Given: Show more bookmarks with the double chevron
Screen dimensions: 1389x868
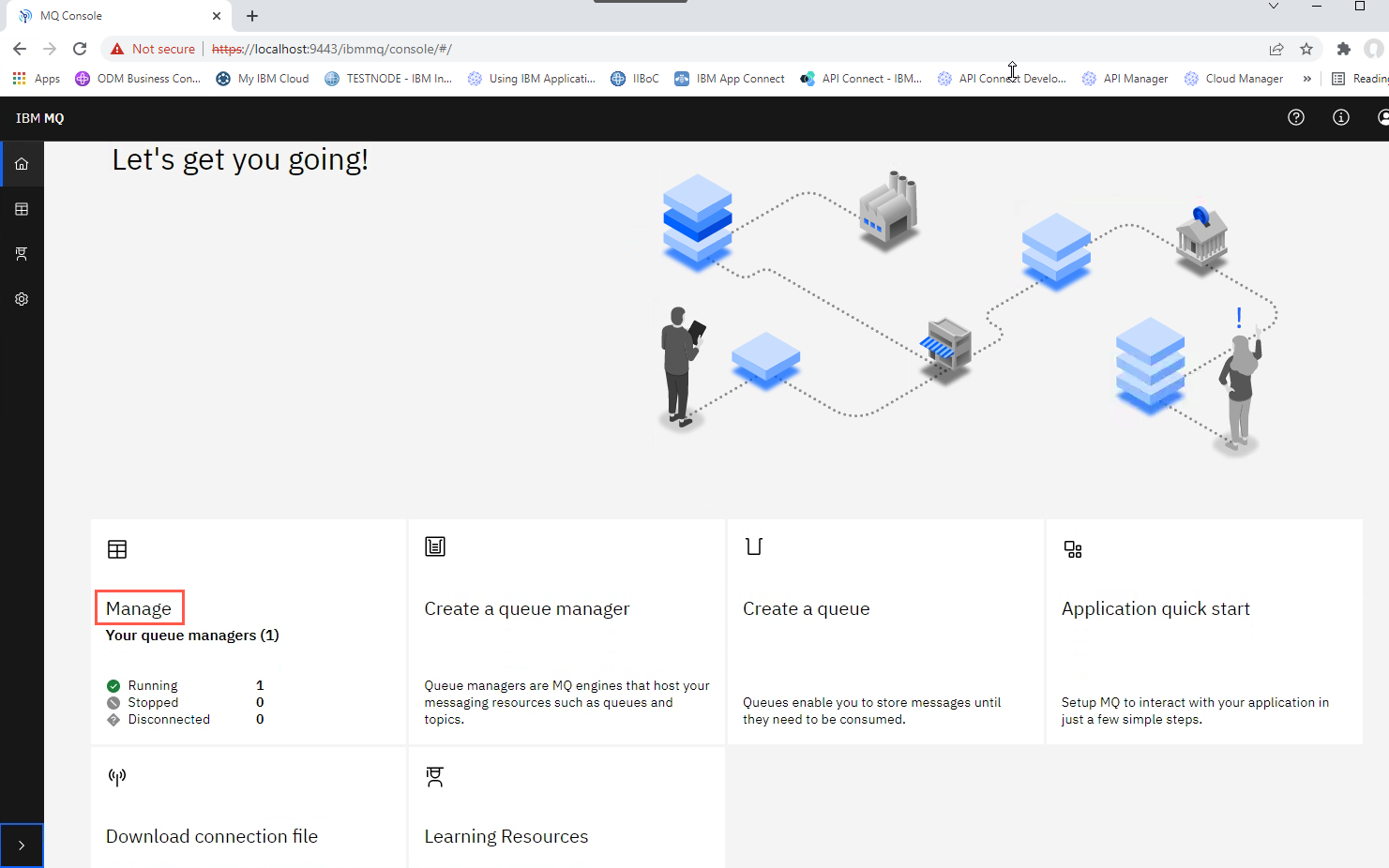Looking at the screenshot, I should pos(1306,79).
